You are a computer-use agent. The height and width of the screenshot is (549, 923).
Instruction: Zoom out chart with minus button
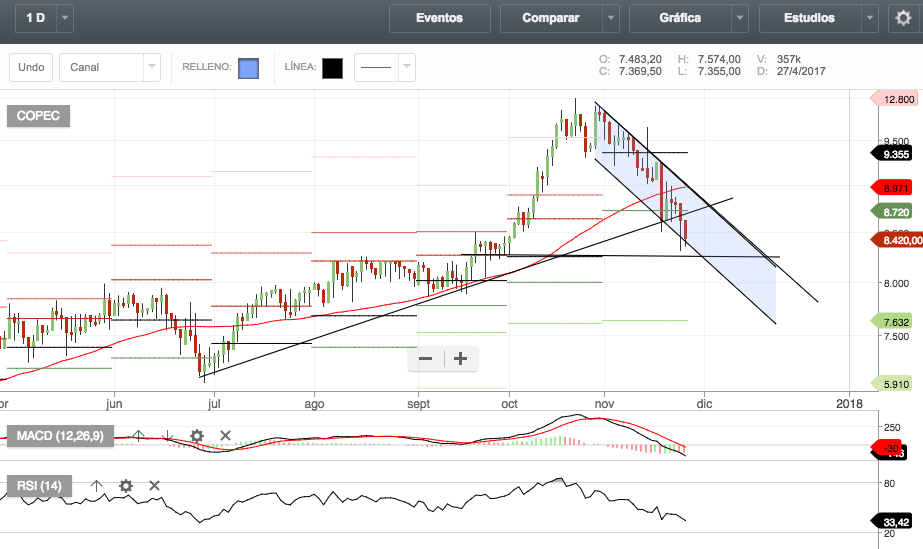426,358
